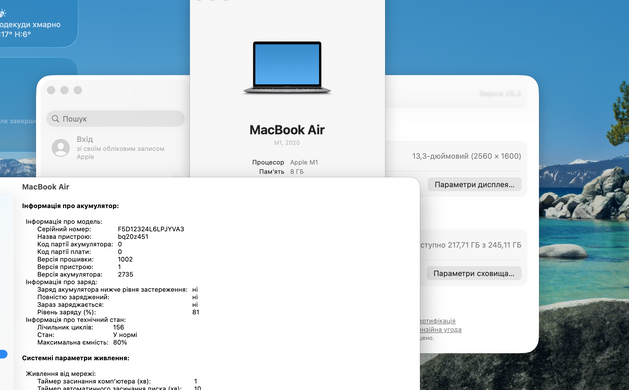Select the 'Живлення від мережі:' row
Screen dimensions: 629x390
(x=61, y=374)
